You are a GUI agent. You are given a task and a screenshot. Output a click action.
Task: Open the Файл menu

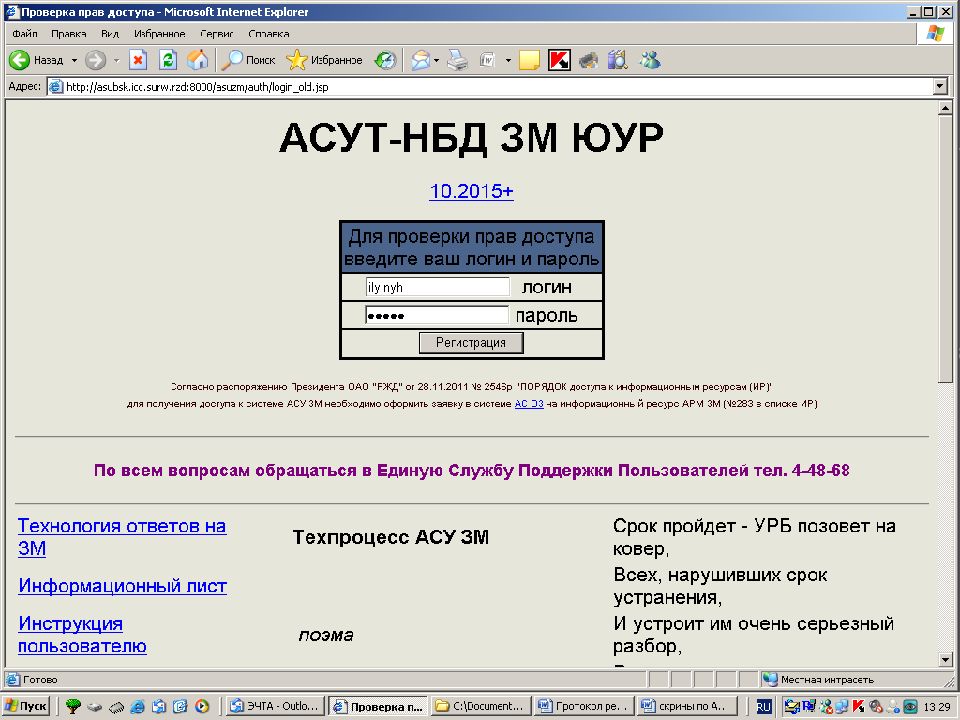tap(24, 34)
